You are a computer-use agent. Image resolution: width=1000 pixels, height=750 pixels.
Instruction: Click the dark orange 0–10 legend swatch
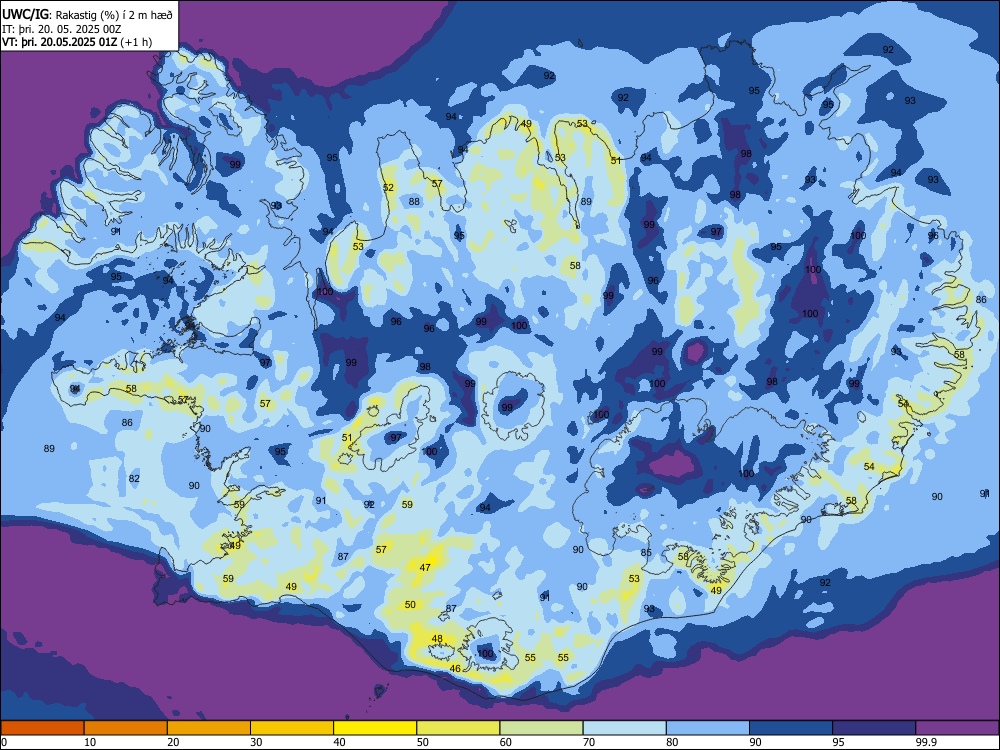point(42,728)
